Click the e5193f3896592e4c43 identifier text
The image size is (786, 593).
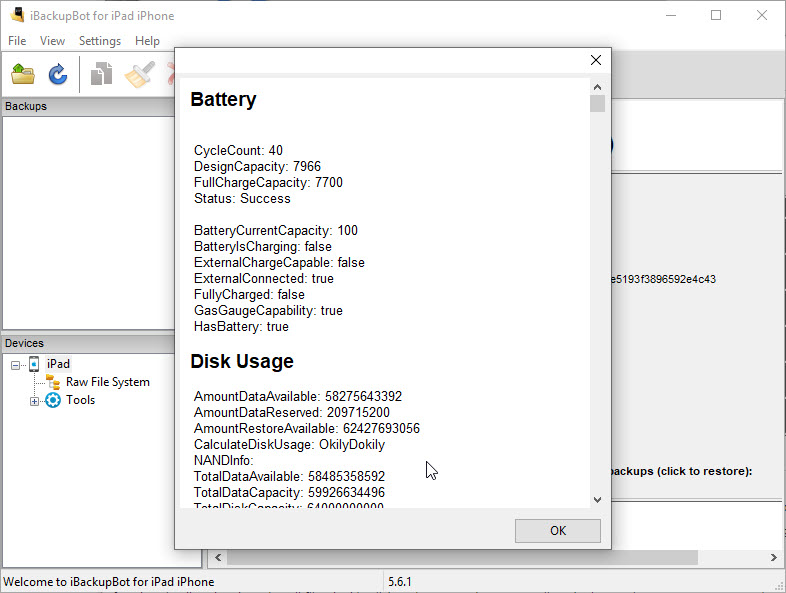click(664, 279)
